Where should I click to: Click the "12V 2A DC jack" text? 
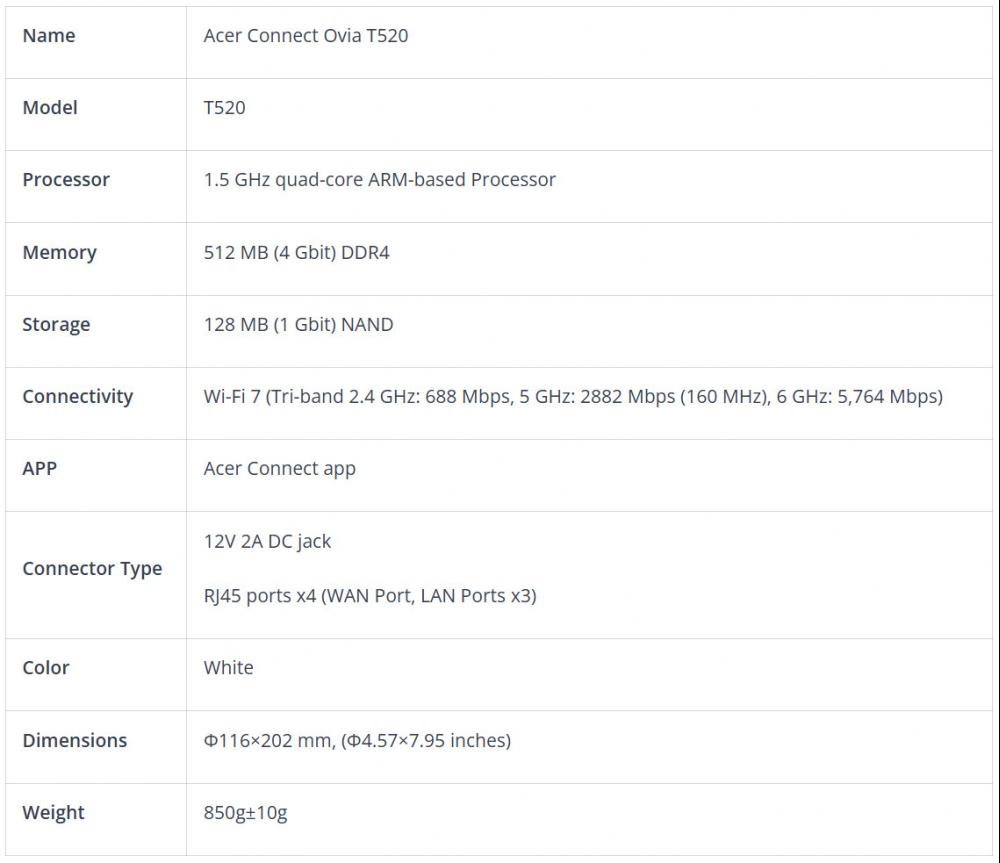[267, 542]
